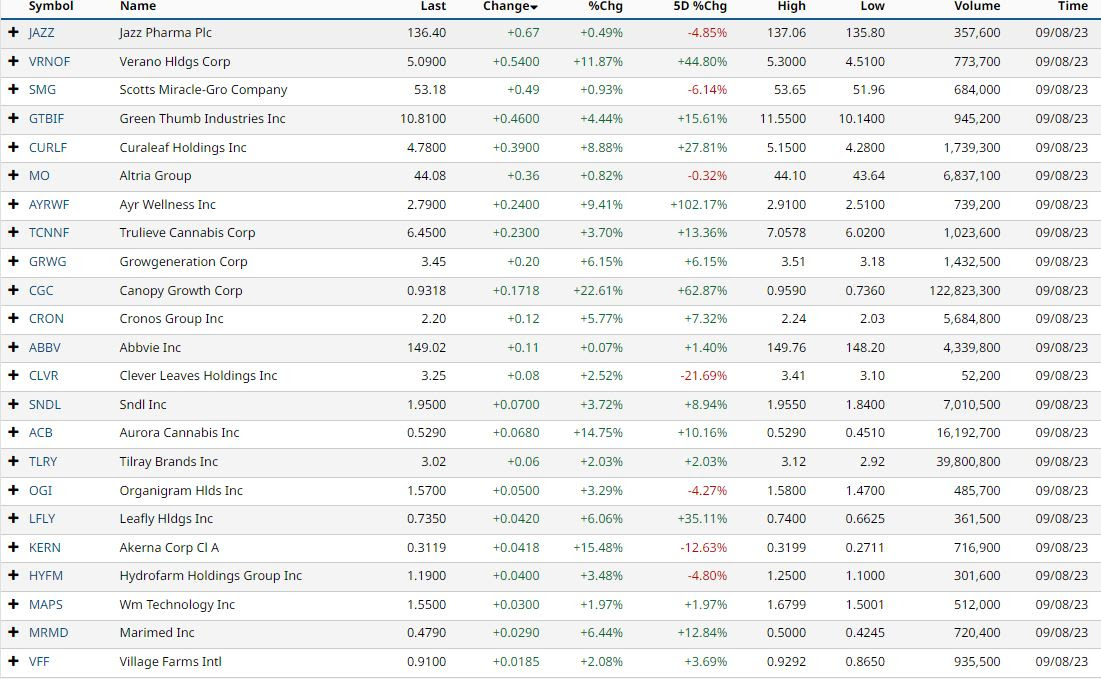
Task: Click plus icon beside MAPS
Action: pyautogui.click(x=13, y=603)
